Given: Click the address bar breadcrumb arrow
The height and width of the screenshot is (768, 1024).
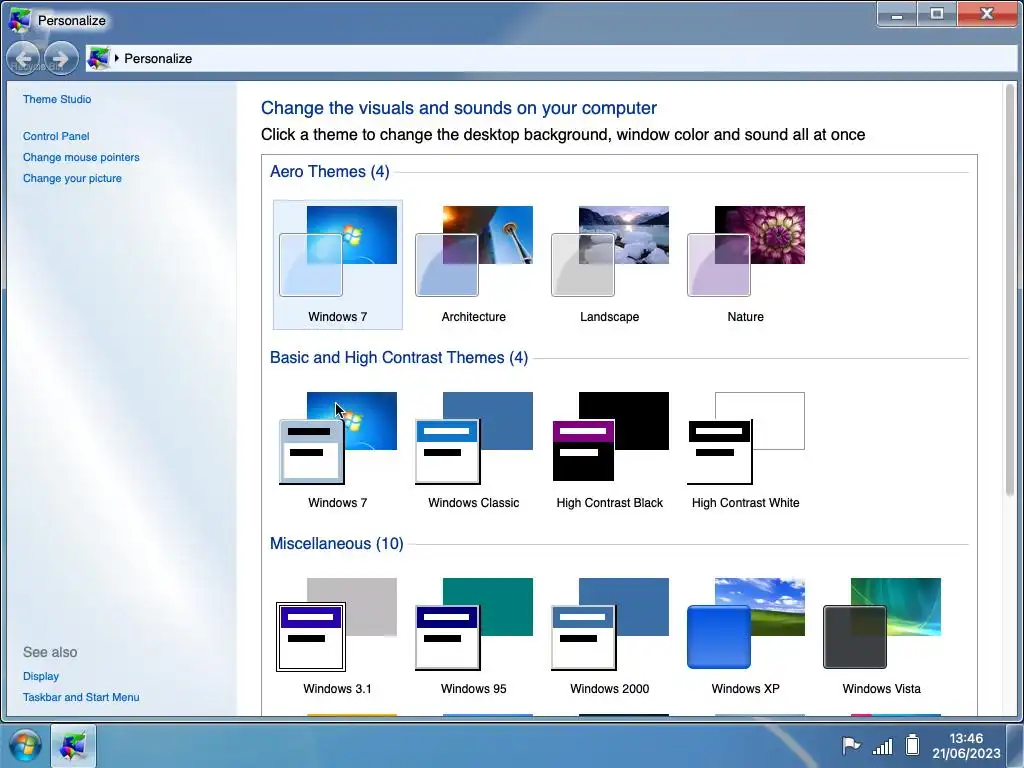Looking at the screenshot, I should coord(117,58).
